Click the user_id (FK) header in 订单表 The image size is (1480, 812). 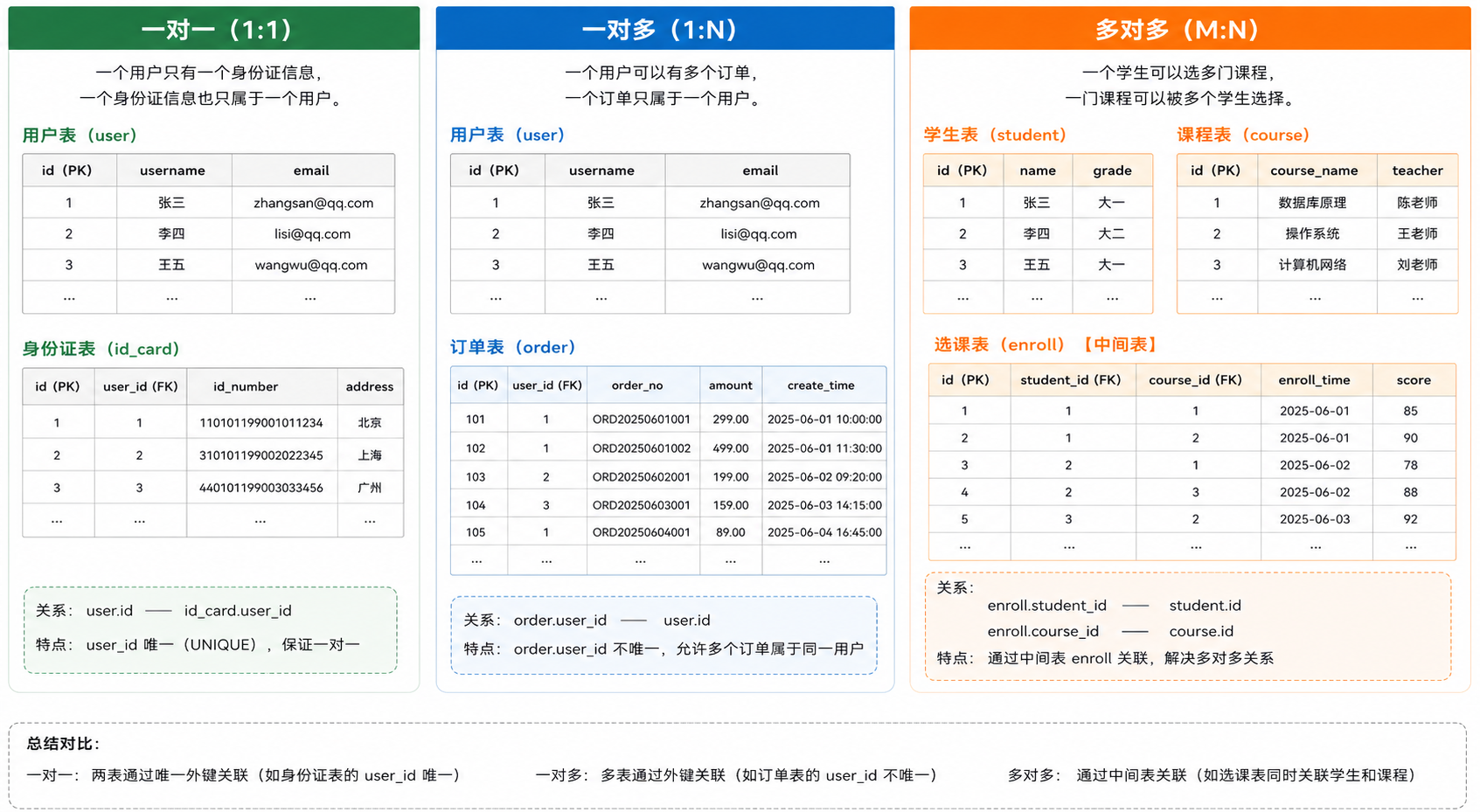[547, 385]
